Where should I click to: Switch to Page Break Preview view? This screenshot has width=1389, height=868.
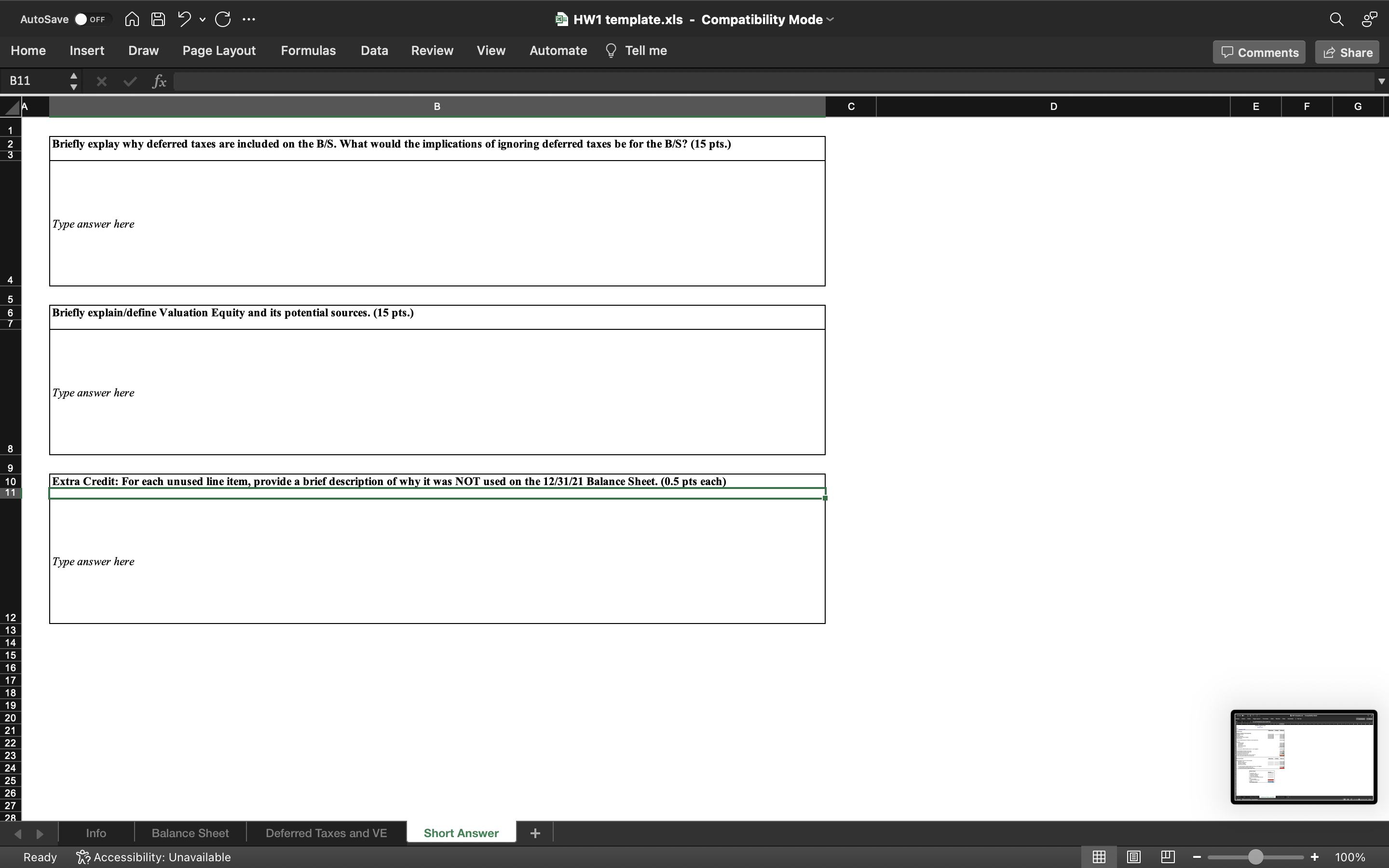(1168, 856)
